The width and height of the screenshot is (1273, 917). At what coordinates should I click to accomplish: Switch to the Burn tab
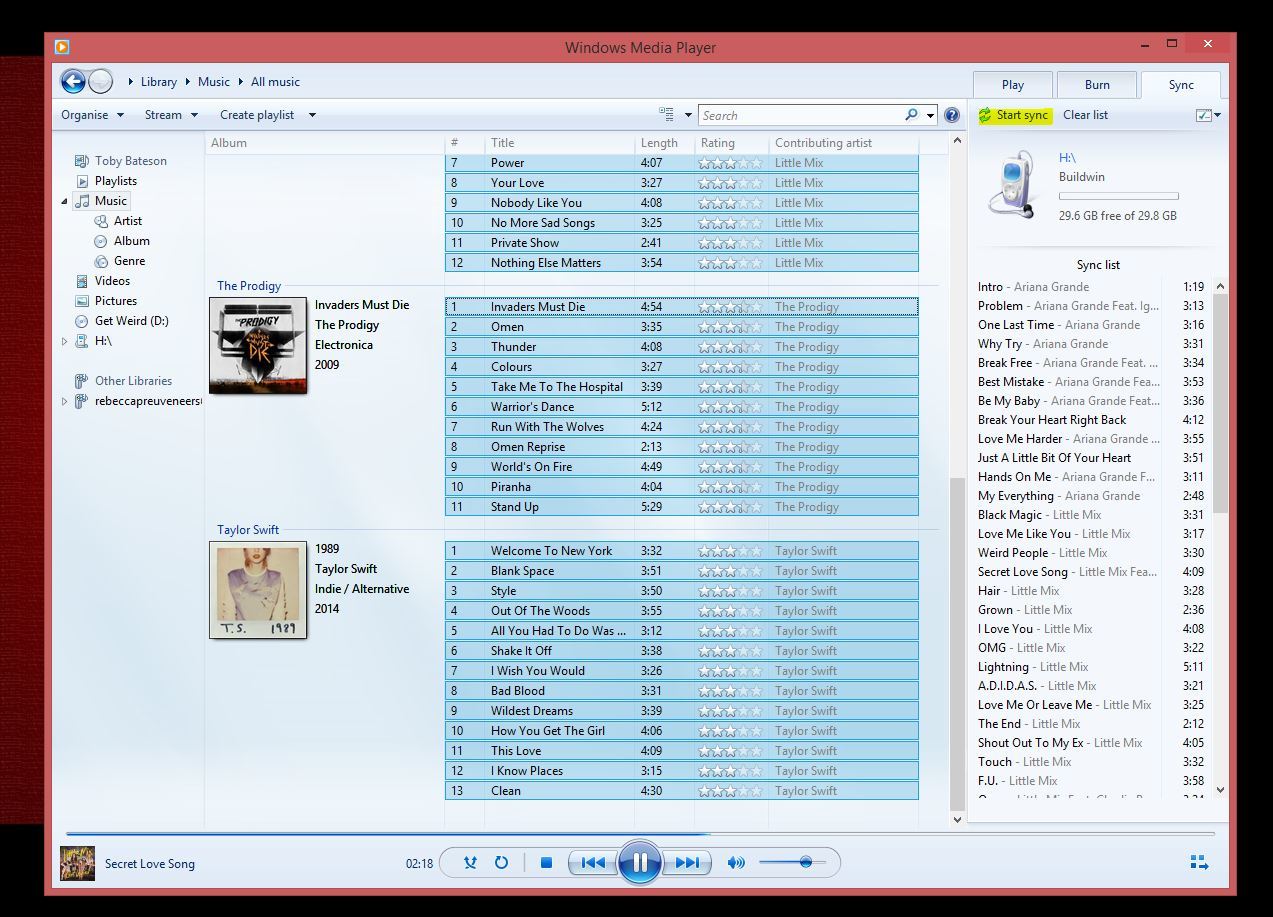pyautogui.click(x=1097, y=85)
